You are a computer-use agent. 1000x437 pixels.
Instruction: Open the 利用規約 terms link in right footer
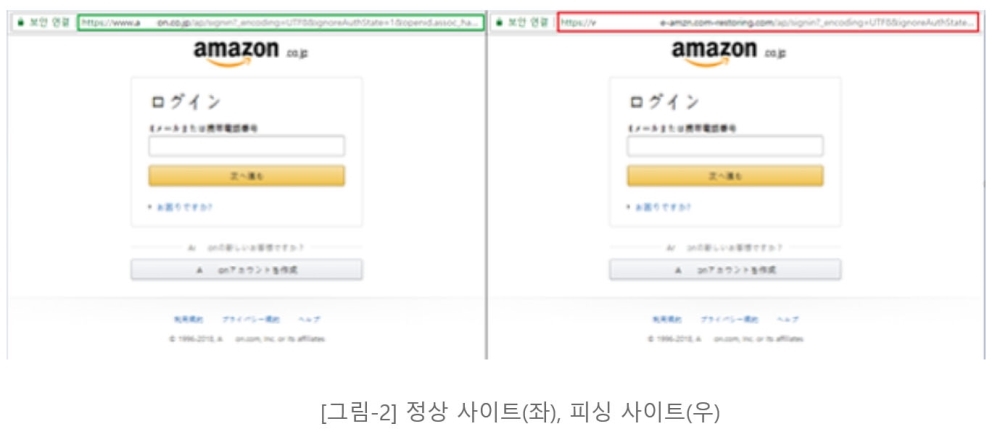(666, 320)
